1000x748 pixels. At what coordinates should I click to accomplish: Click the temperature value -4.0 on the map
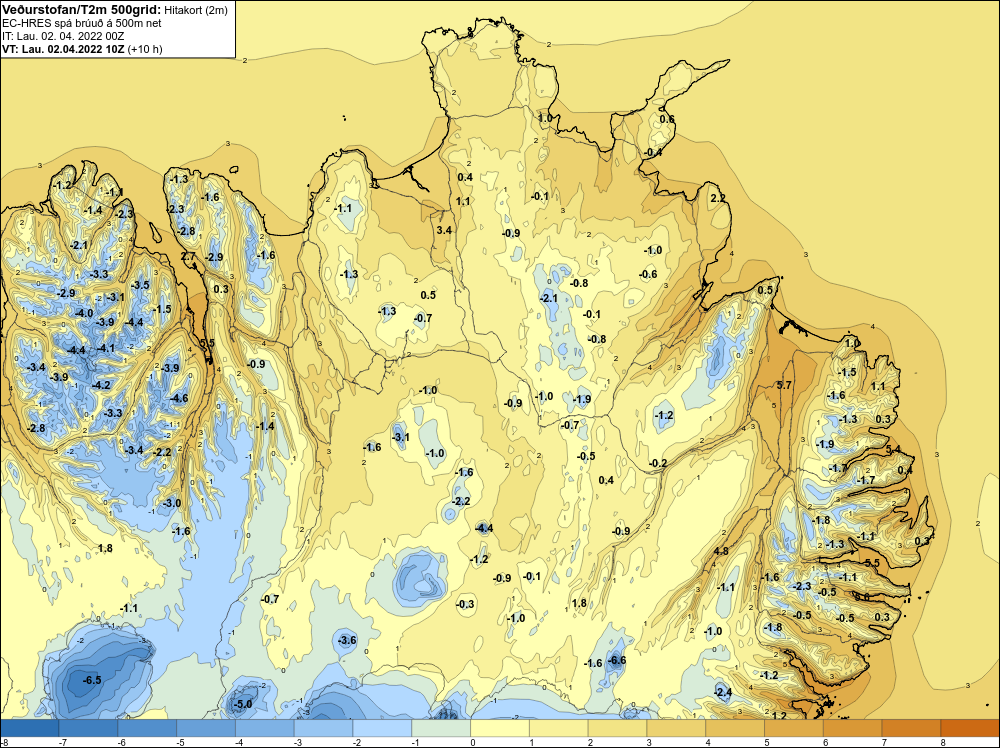(84, 313)
